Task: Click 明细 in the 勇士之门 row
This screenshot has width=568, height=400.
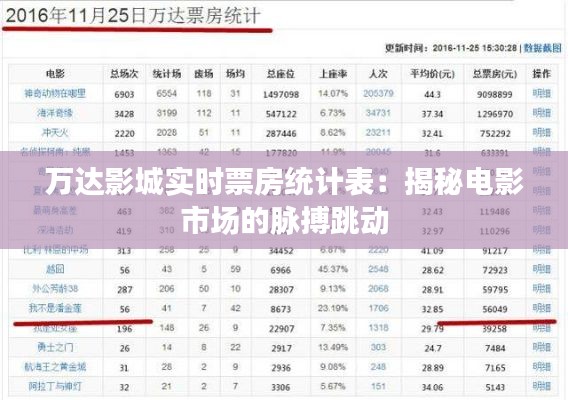Action: point(542,347)
